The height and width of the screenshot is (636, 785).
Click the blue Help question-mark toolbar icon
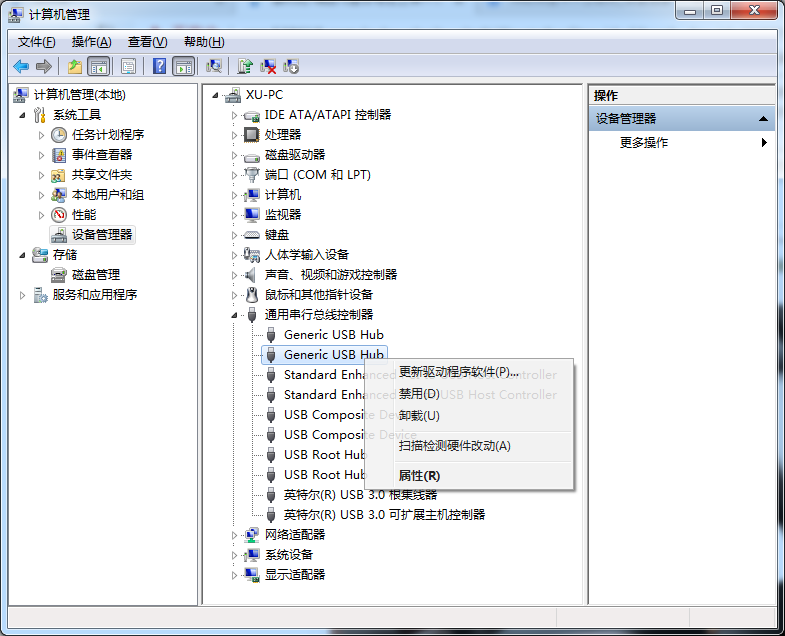point(159,66)
